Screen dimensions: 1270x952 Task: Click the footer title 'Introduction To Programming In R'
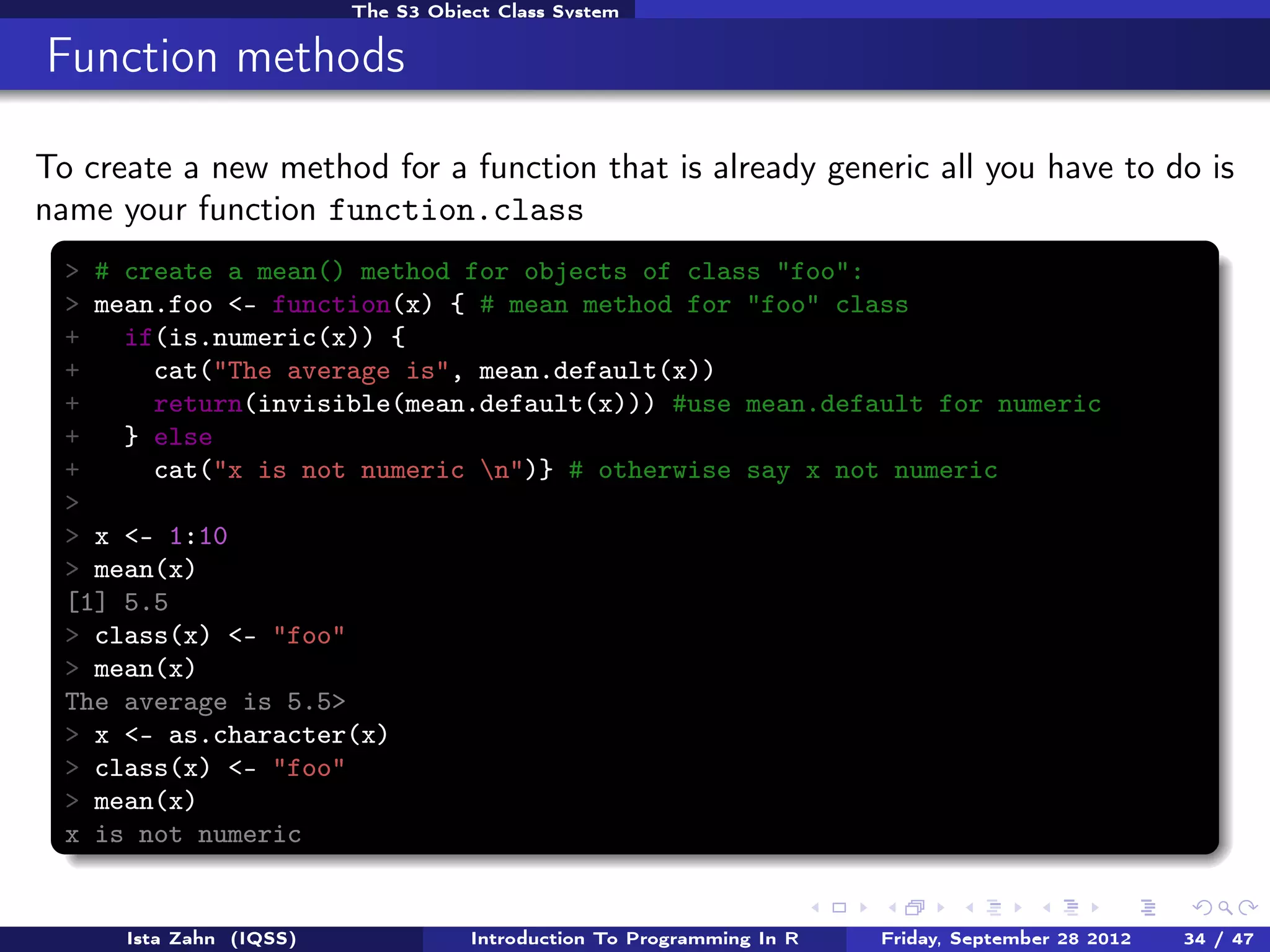tap(634, 939)
